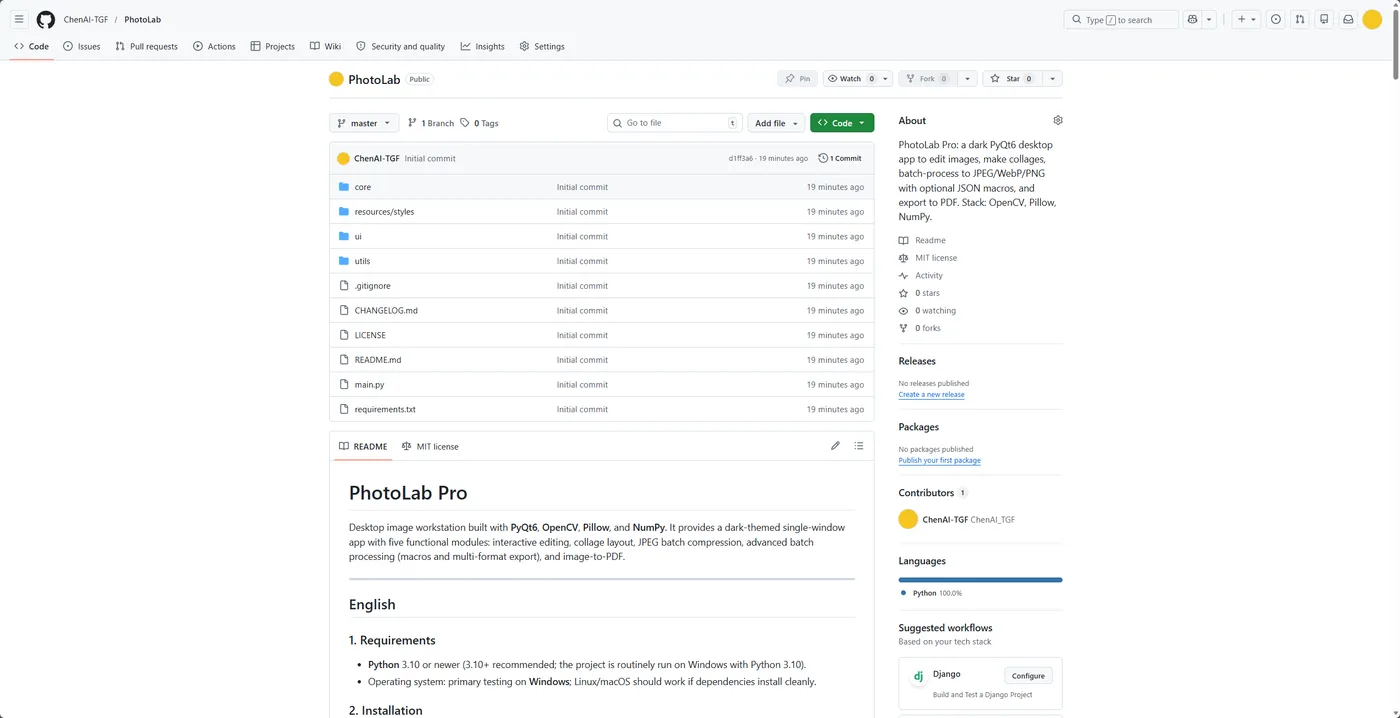This screenshot has height=718, width=1400.
Task: Open the notifications inbox icon
Action: tap(1348, 19)
